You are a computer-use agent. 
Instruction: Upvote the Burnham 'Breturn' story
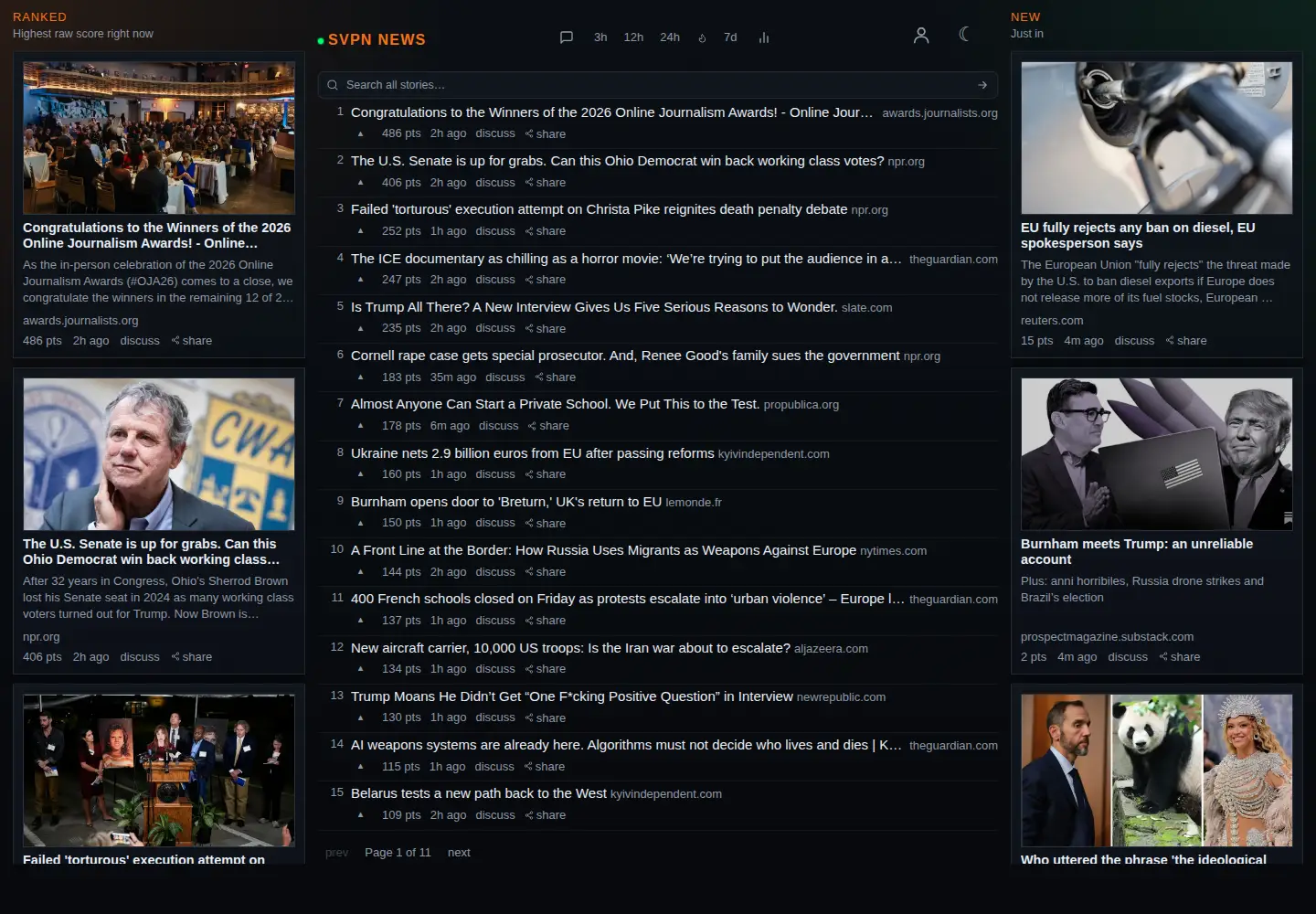[x=361, y=523]
